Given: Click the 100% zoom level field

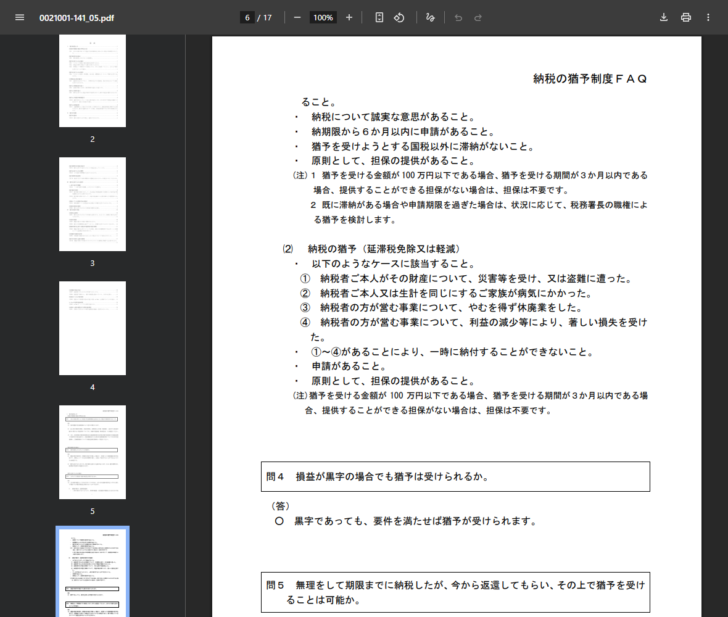Looking at the screenshot, I should pos(323,18).
